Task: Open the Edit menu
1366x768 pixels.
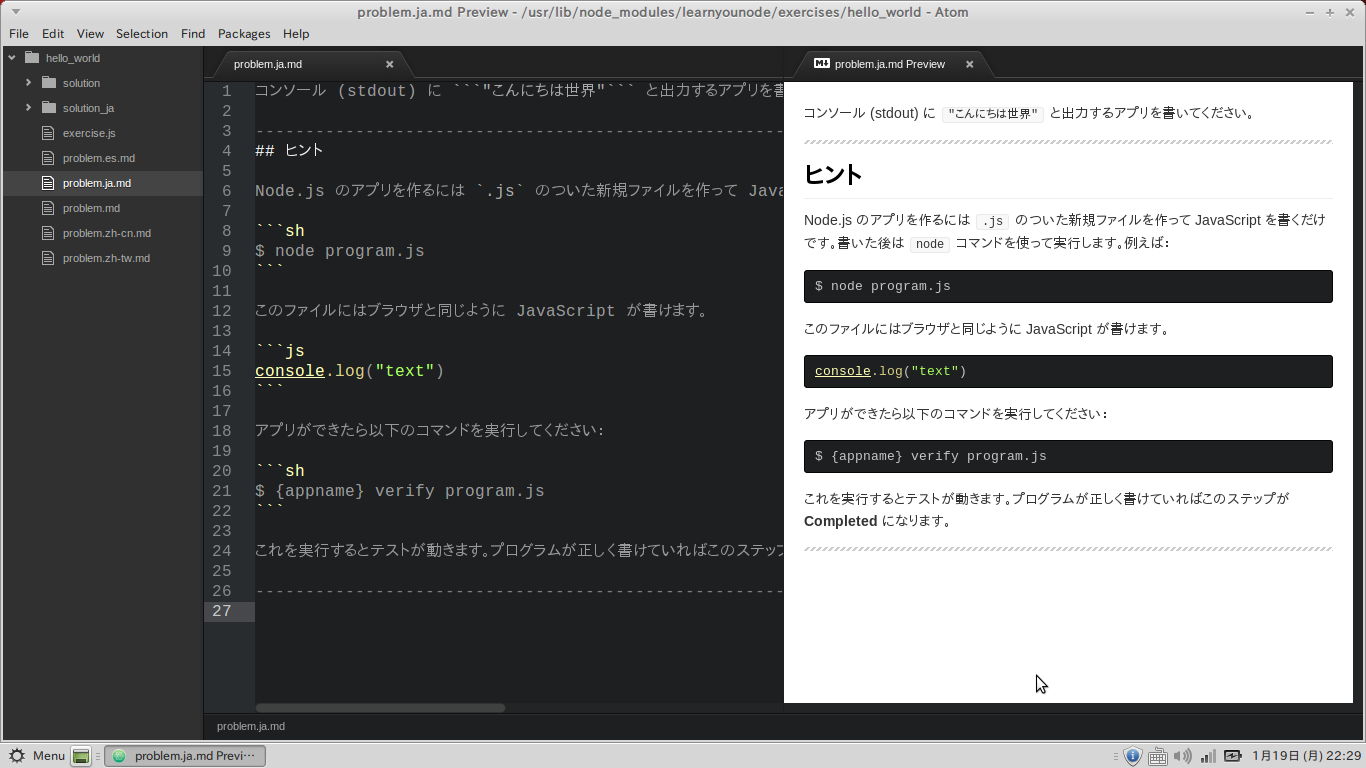Action: tap(53, 33)
